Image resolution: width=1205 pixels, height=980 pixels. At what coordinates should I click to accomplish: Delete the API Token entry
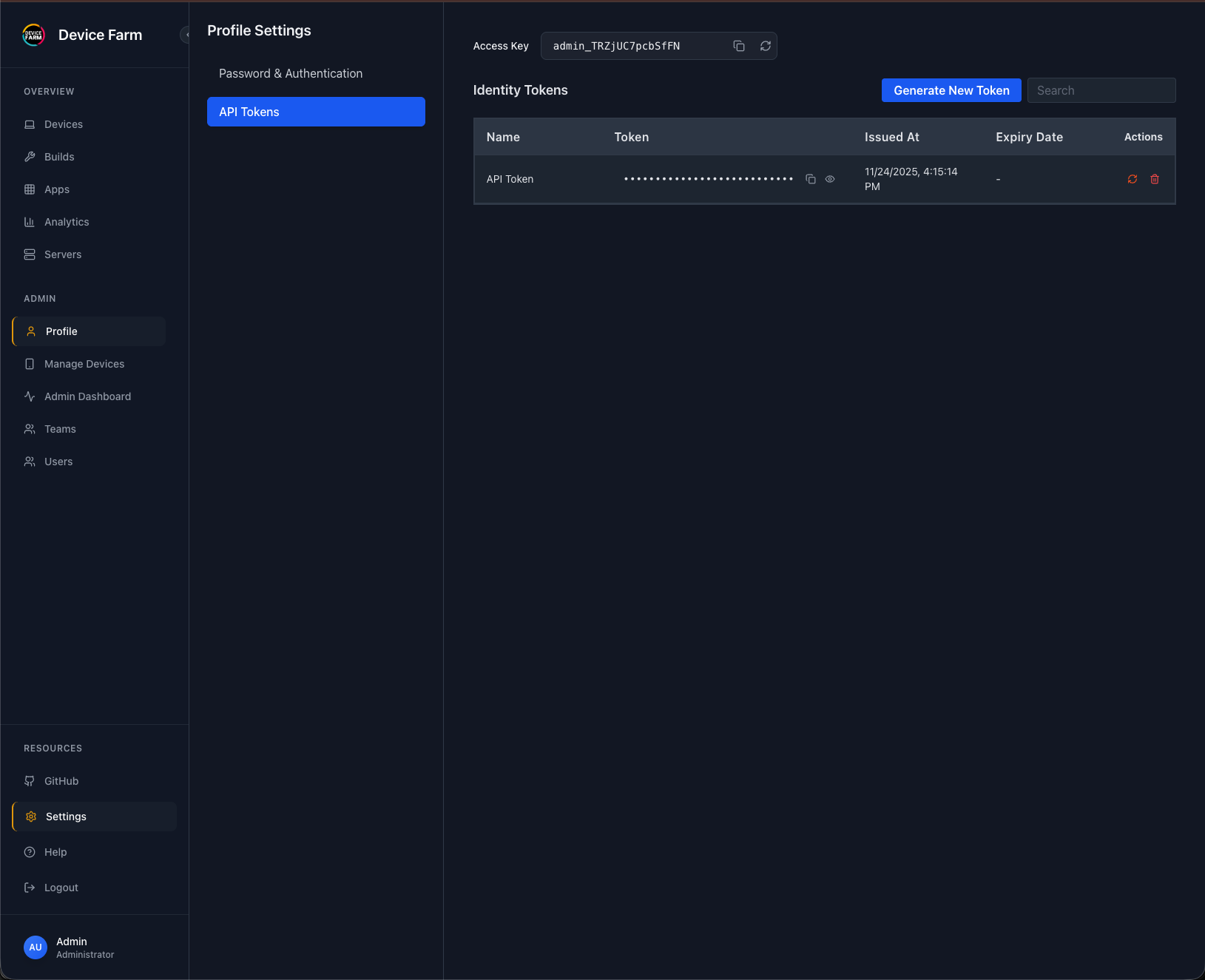pyautogui.click(x=1155, y=179)
